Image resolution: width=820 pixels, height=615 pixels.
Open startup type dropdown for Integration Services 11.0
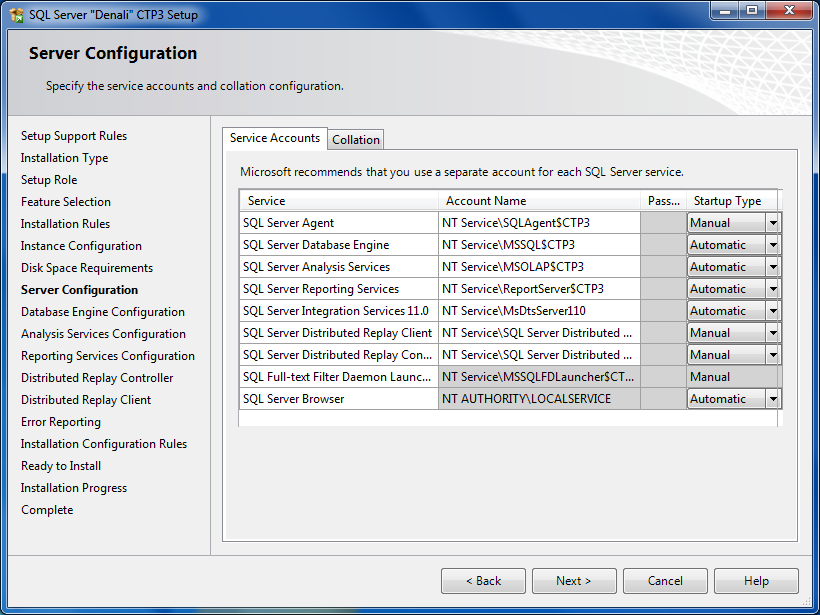tap(772, 311)
